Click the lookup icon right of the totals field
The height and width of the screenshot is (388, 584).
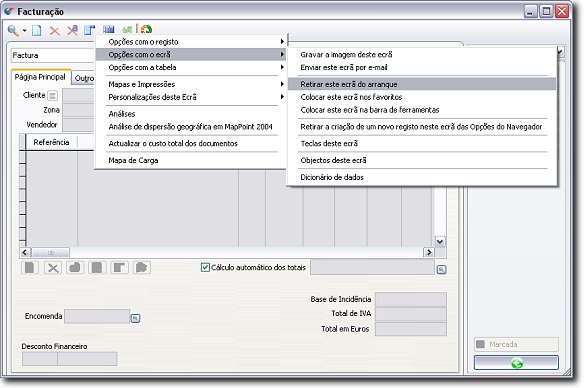click(441, 269)
